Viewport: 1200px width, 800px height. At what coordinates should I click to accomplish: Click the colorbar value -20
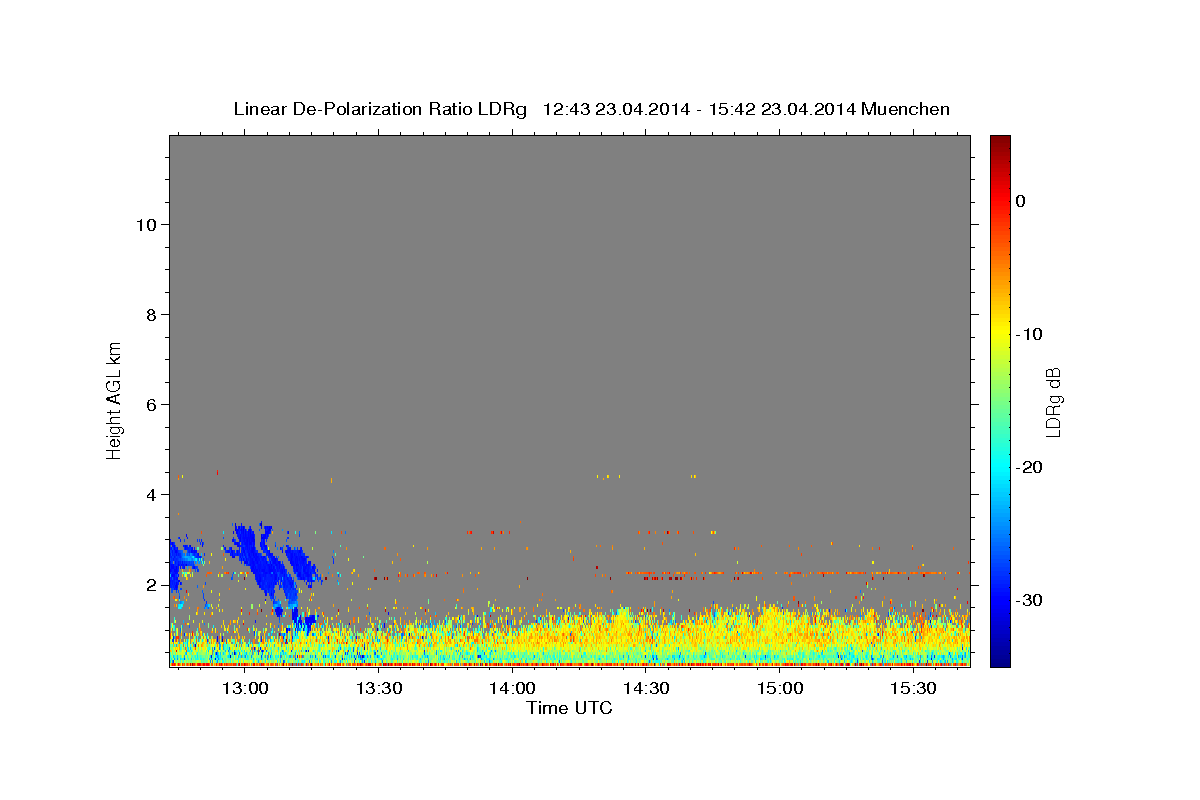pyautogui.click(x=1029, y=467)
